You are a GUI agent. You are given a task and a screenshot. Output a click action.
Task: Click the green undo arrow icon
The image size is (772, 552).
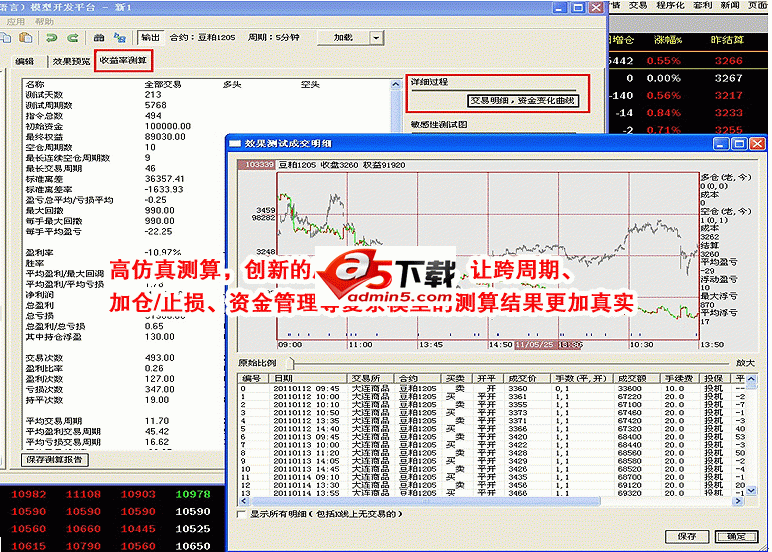(x=52, y=38)
